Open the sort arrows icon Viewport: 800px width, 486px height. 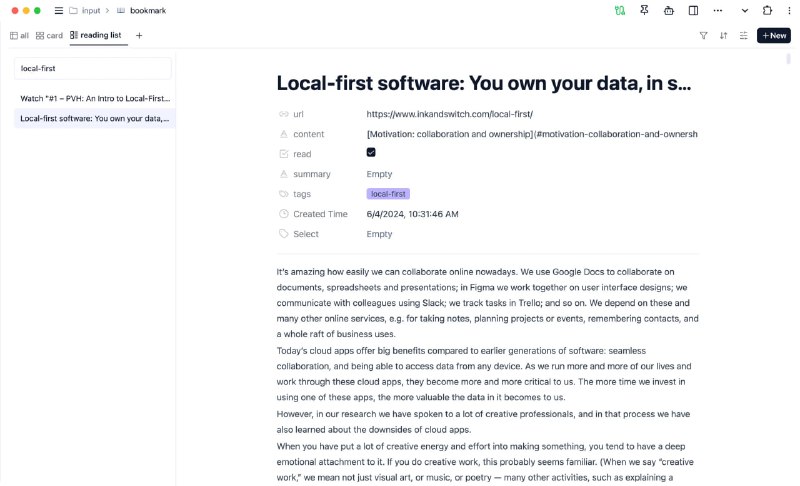723,36
